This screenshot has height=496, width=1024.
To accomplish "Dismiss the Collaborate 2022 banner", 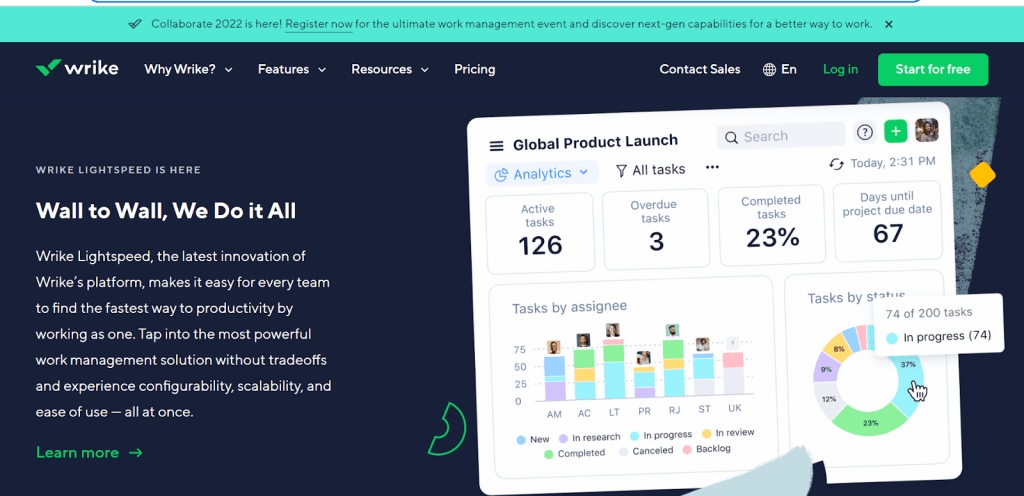I will click(x=888, y=24).
